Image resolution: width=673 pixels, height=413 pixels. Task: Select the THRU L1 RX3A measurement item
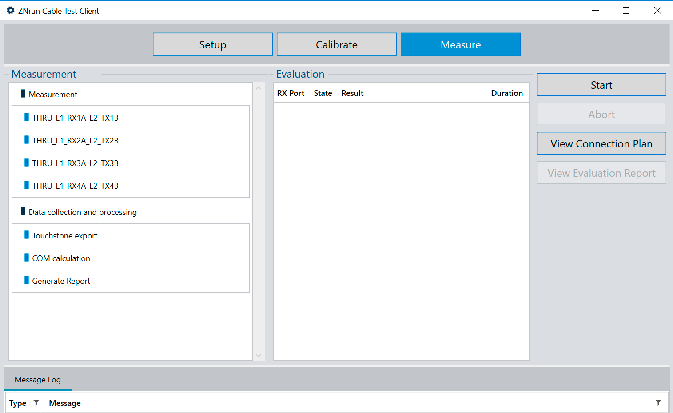(x=76, y=163)
